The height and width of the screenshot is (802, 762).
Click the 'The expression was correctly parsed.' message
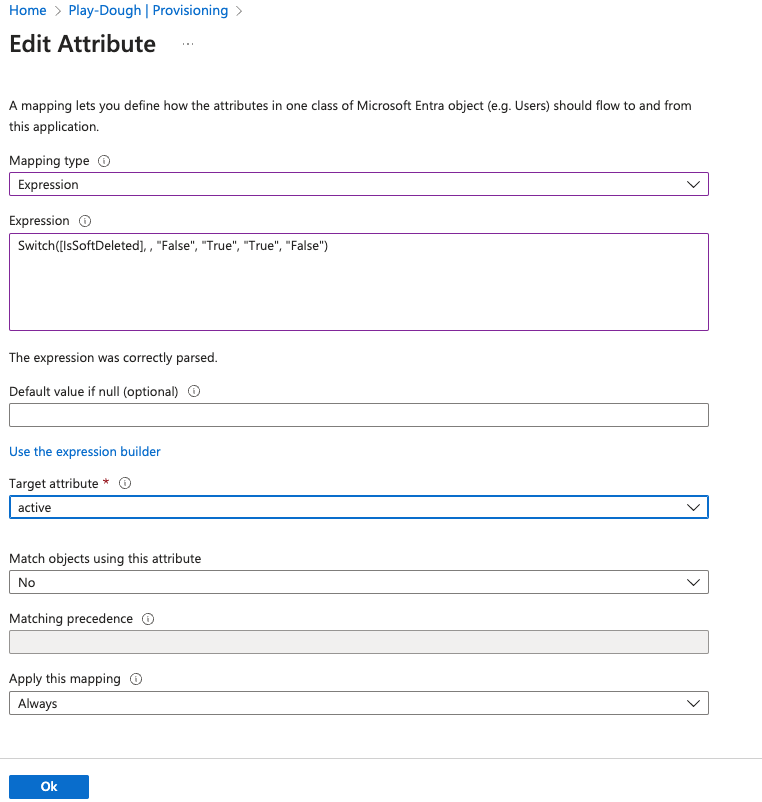pos(113,358)
